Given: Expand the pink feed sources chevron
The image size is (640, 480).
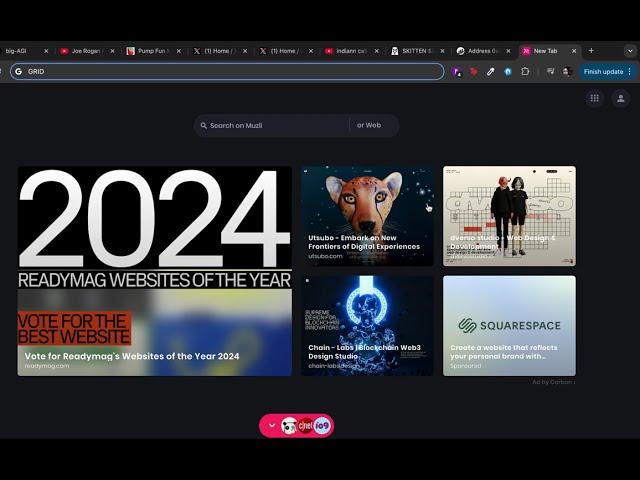Looking at the screenshot, I should pos(272,426).
